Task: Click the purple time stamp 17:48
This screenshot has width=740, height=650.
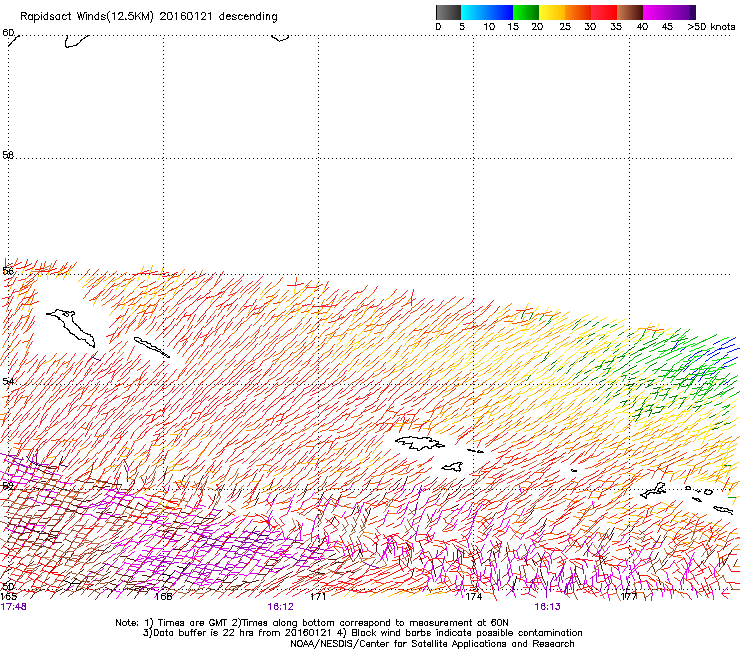Action: point(13,607)
